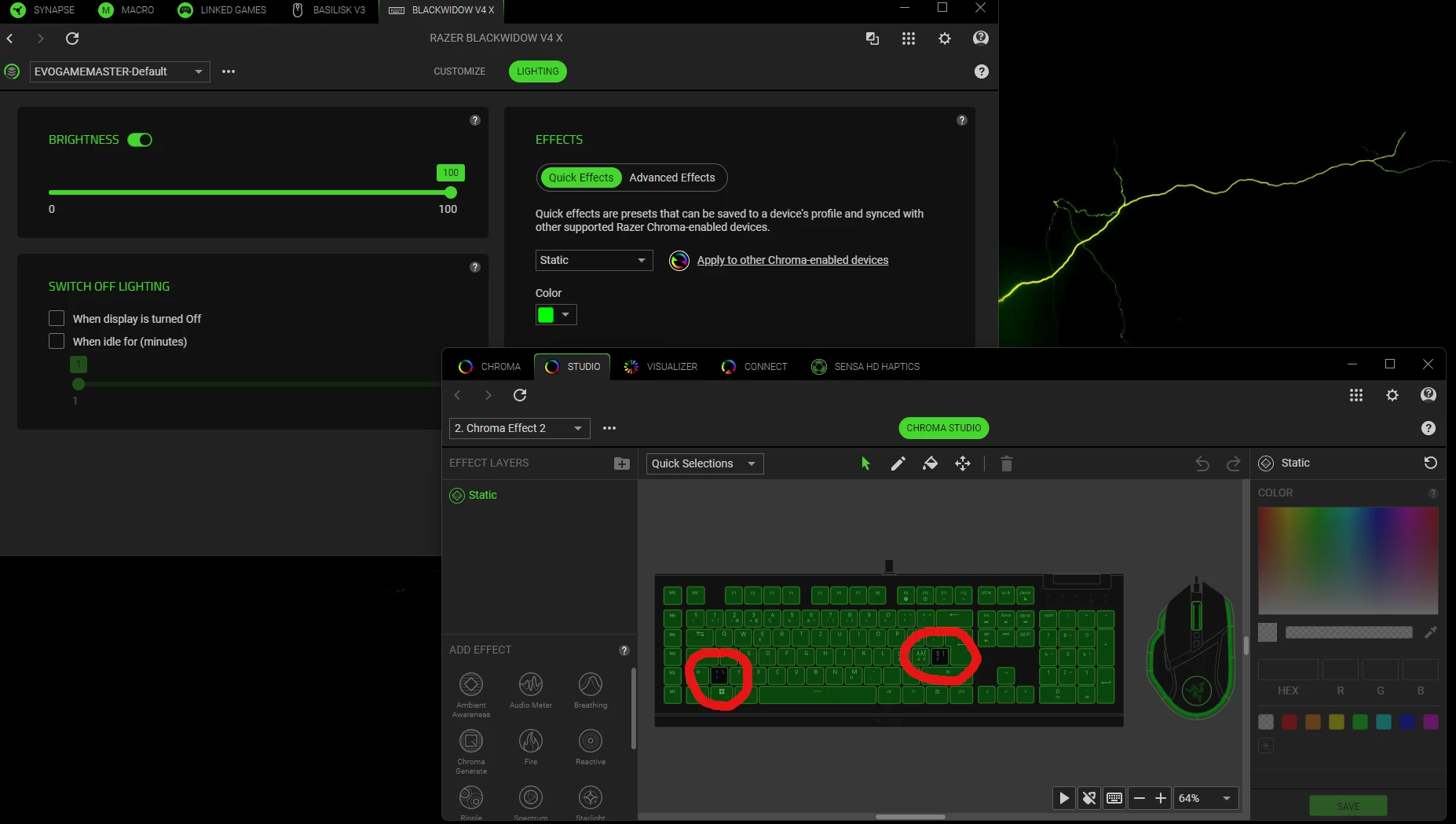
Task: Open the Chroma Effect 2 dropdown
Action: [x=520, y=428]
